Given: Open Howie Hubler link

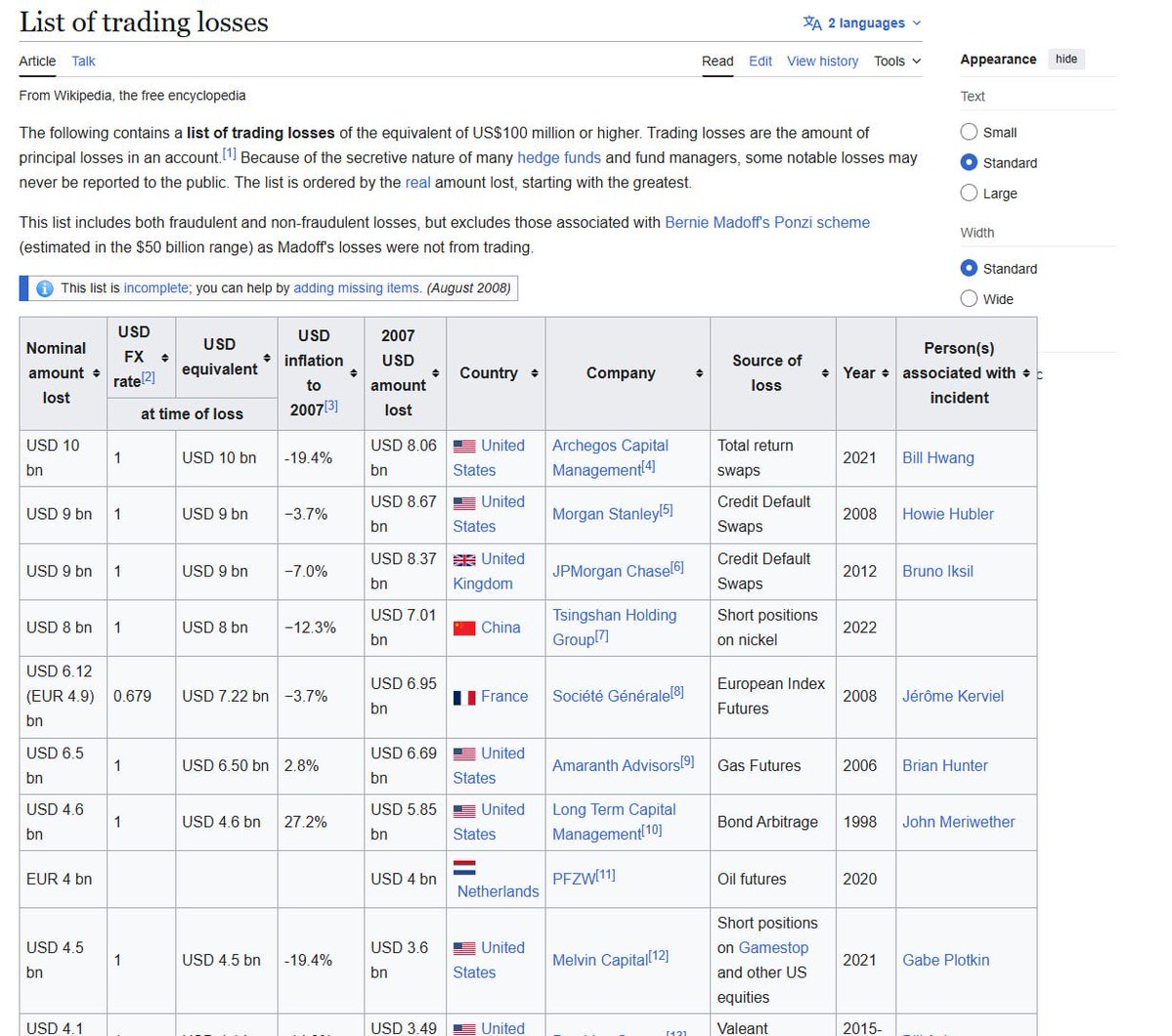Looking at the screenshot, I should 948,514.
